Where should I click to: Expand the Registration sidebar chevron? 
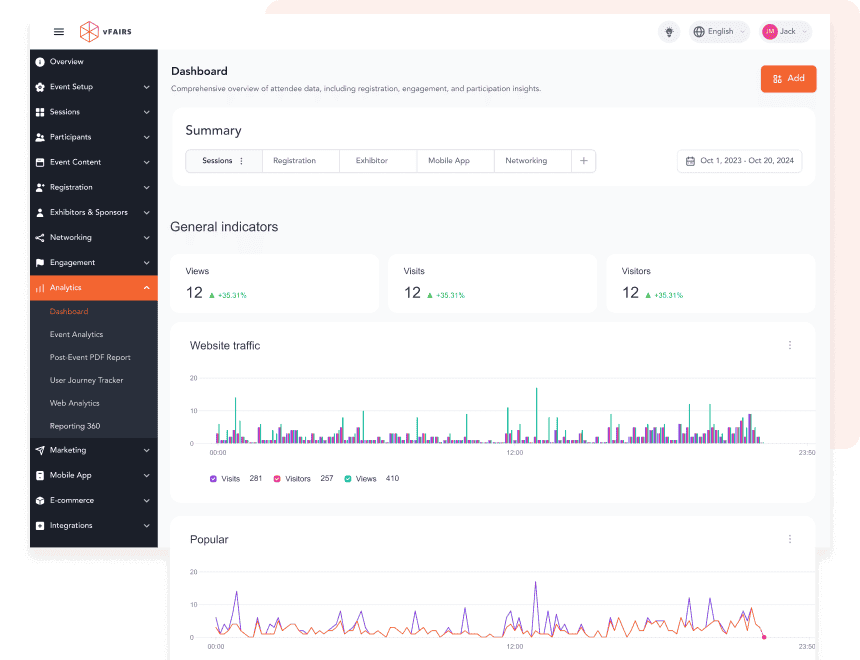(146, 188)
